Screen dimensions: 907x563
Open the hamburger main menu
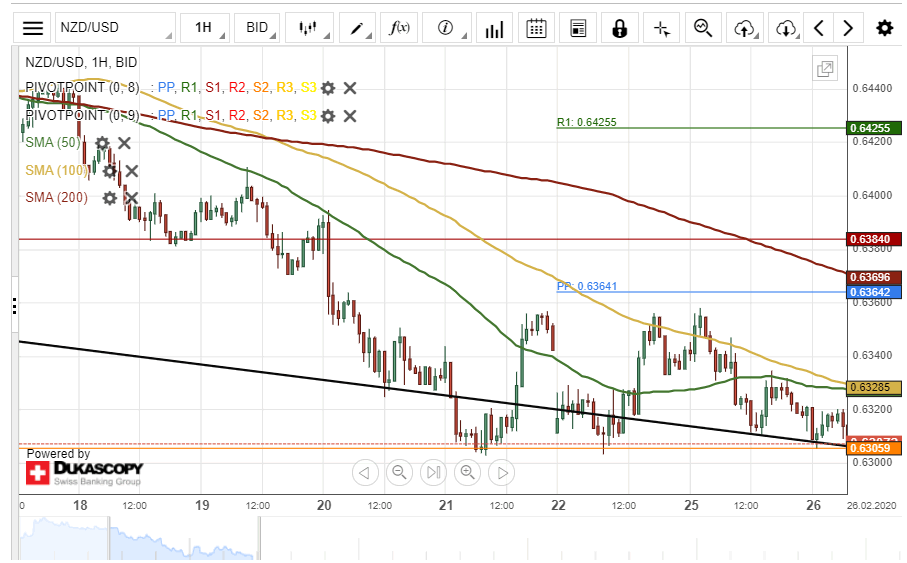(32, 28)
